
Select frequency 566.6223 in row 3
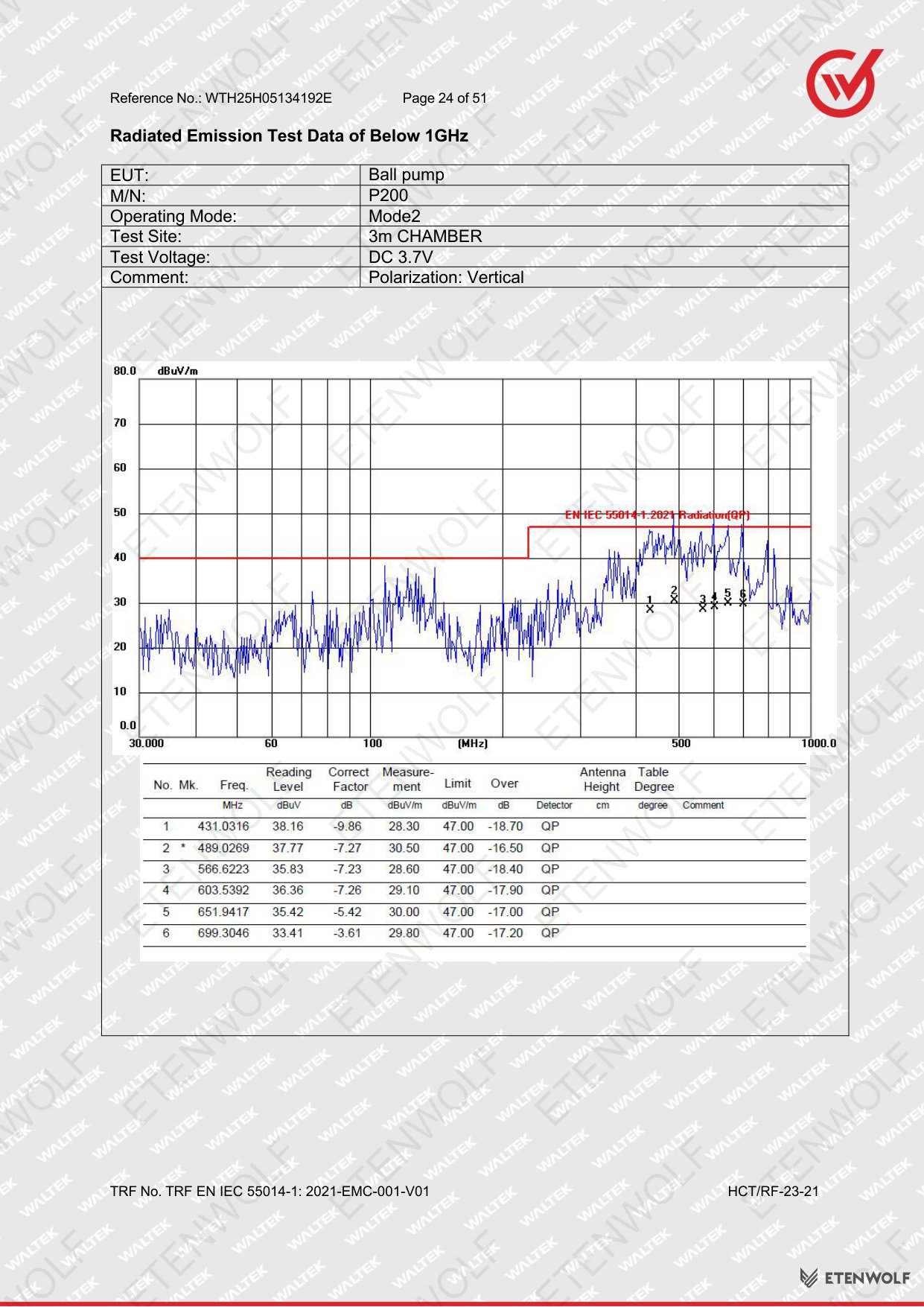point(223,869)
